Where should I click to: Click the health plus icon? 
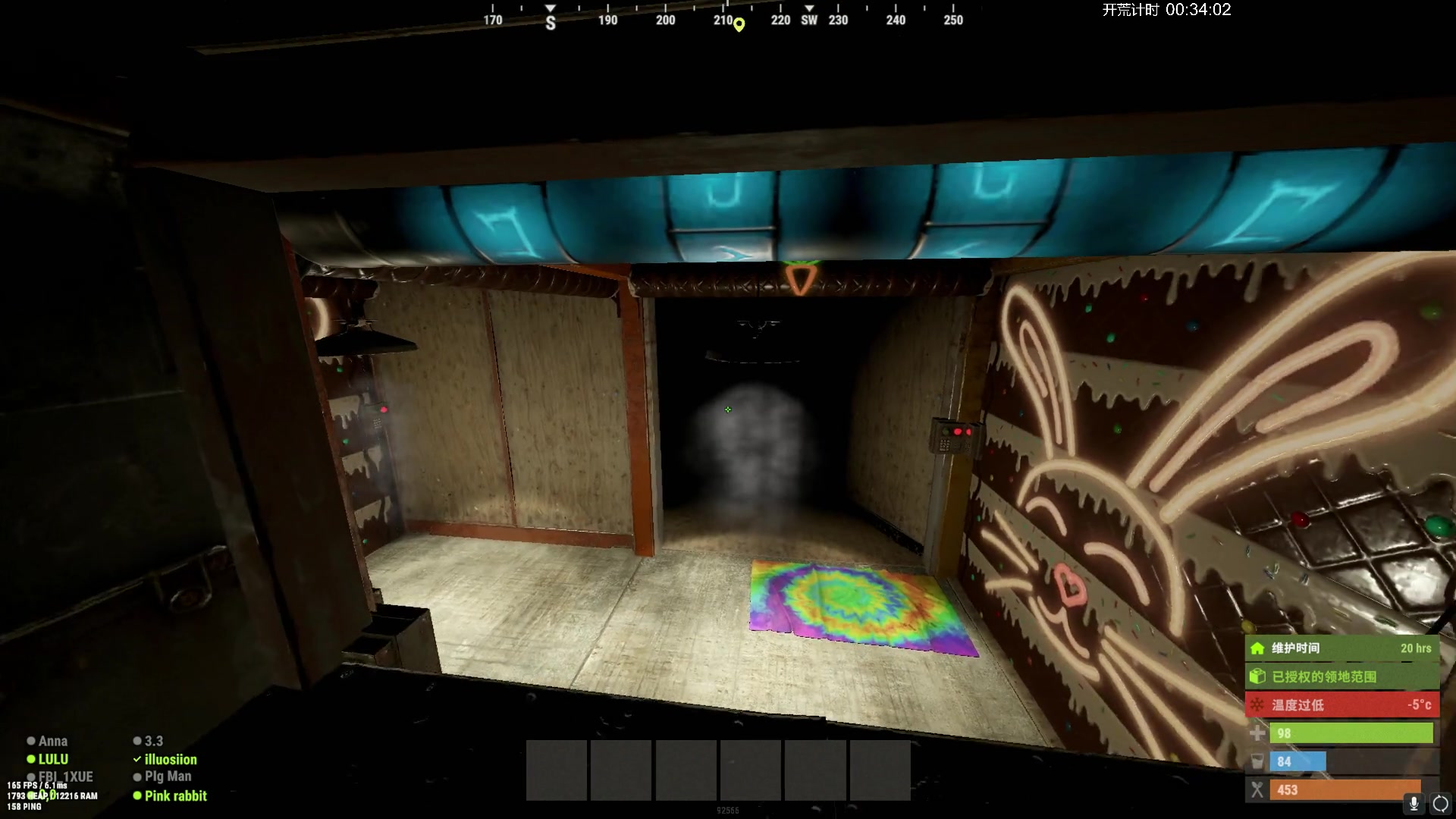tap(1257, 733)
